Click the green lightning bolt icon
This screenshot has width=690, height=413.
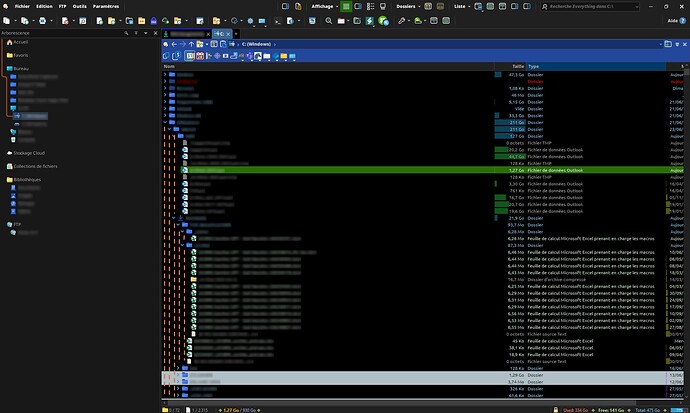[369, 21]
